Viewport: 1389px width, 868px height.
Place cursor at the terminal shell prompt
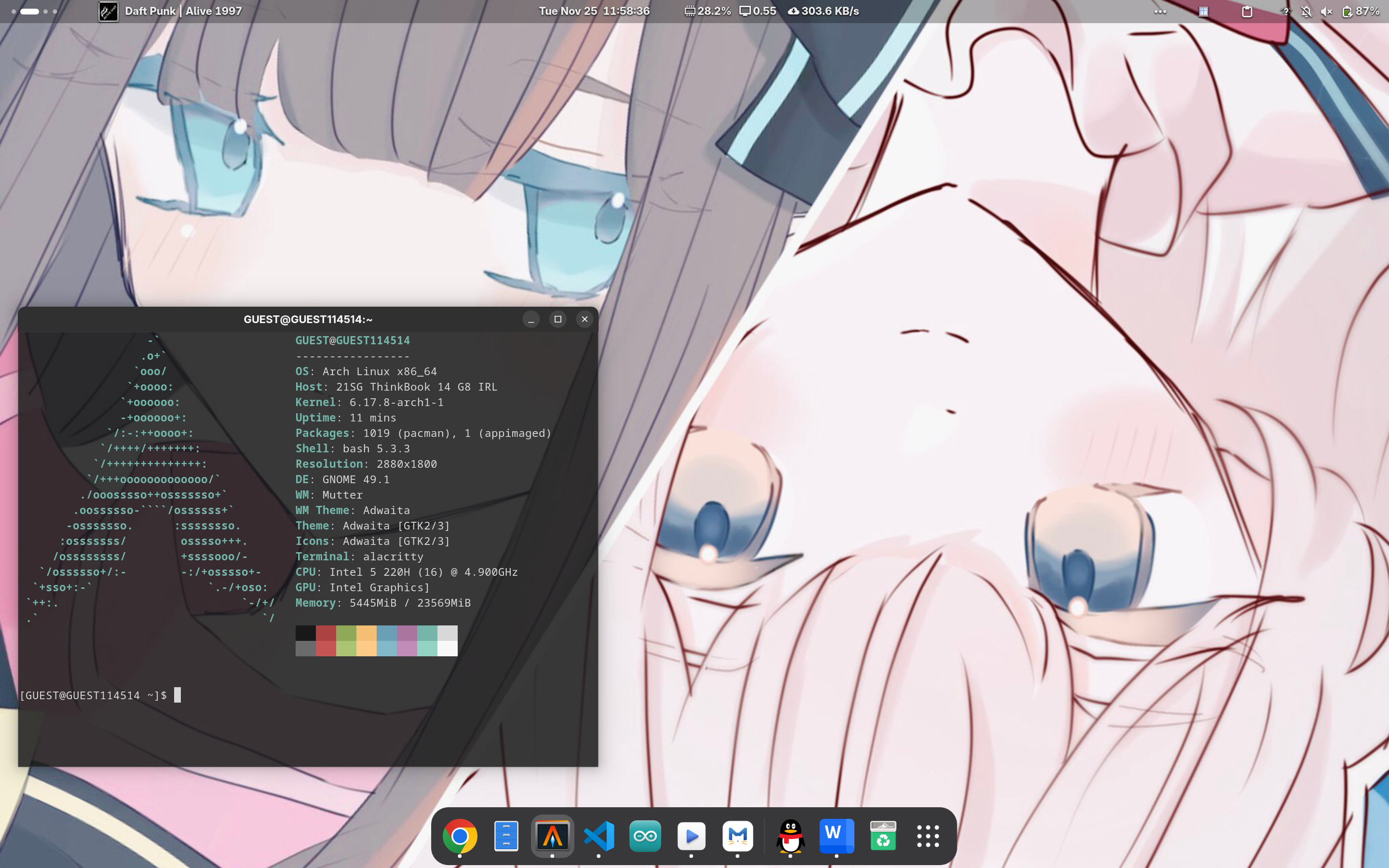[178, 695]
